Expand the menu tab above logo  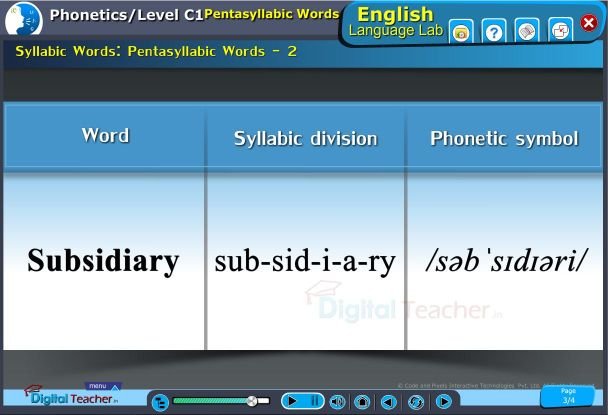(x=103, y=386)
